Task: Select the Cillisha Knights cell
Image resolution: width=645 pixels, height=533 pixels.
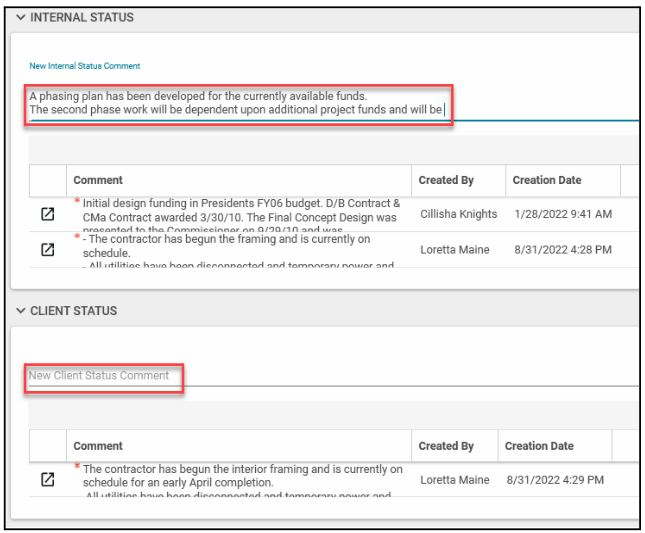Action: 459,214
